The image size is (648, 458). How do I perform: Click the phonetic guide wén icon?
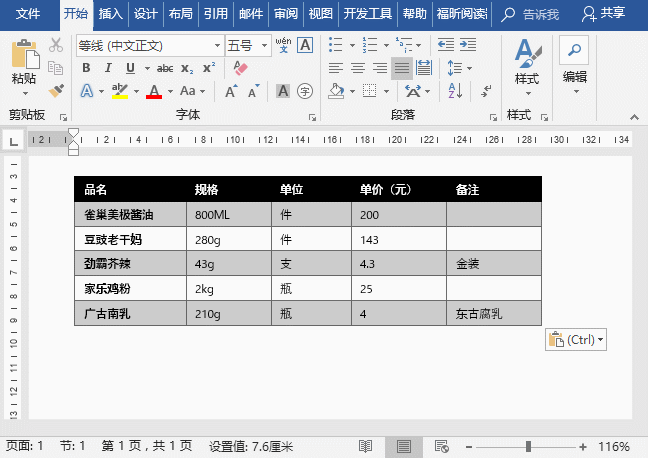coord(284,45)
